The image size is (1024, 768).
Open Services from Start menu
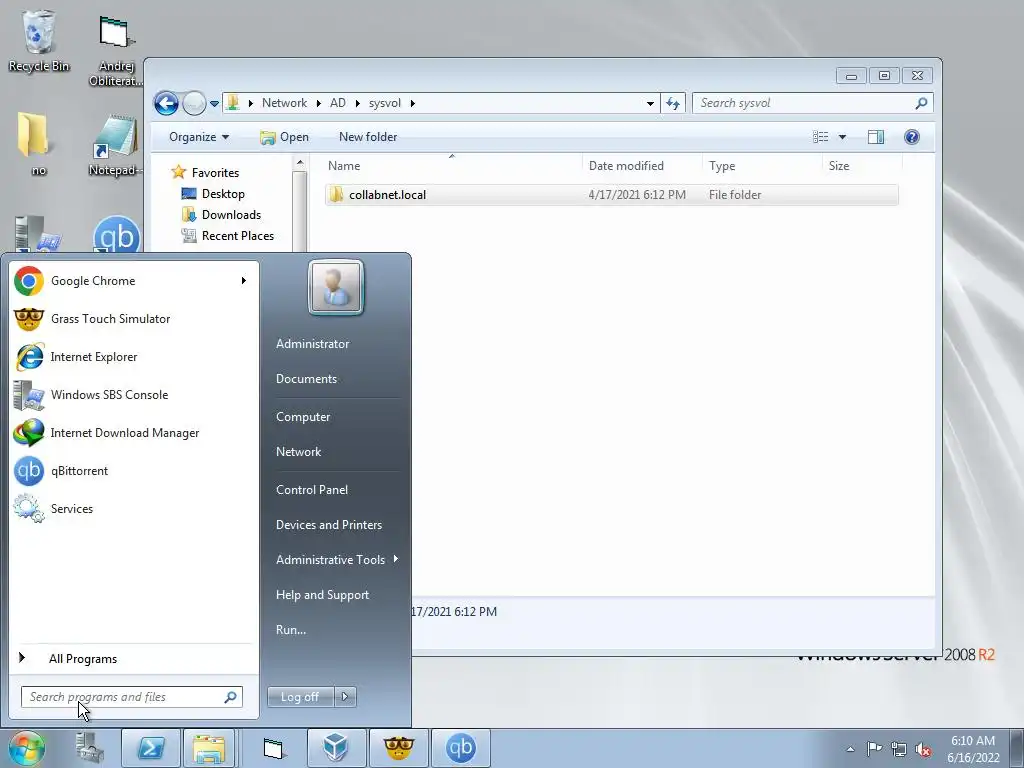tap(134, 509)
